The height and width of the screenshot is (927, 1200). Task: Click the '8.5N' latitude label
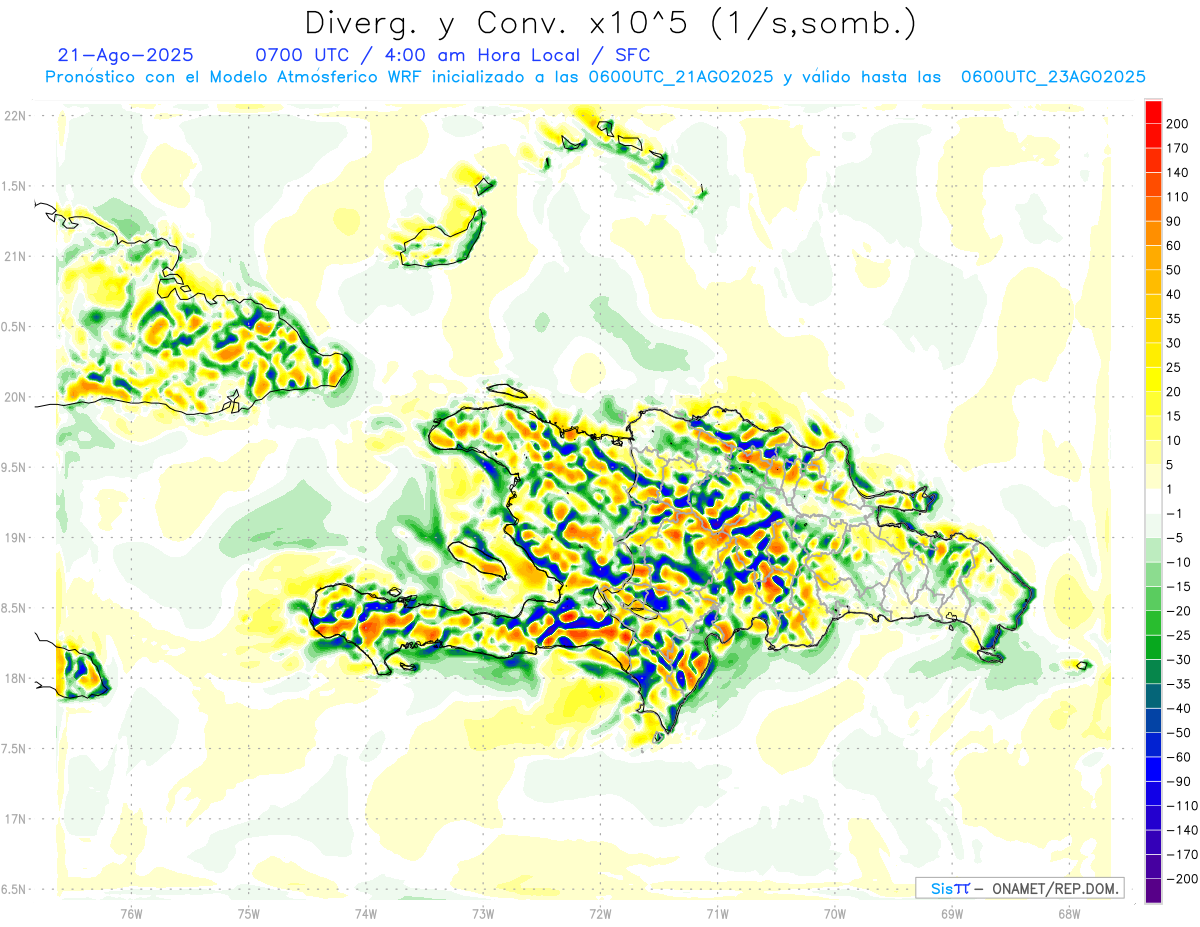pyautogui.click(x=14, y=608)
